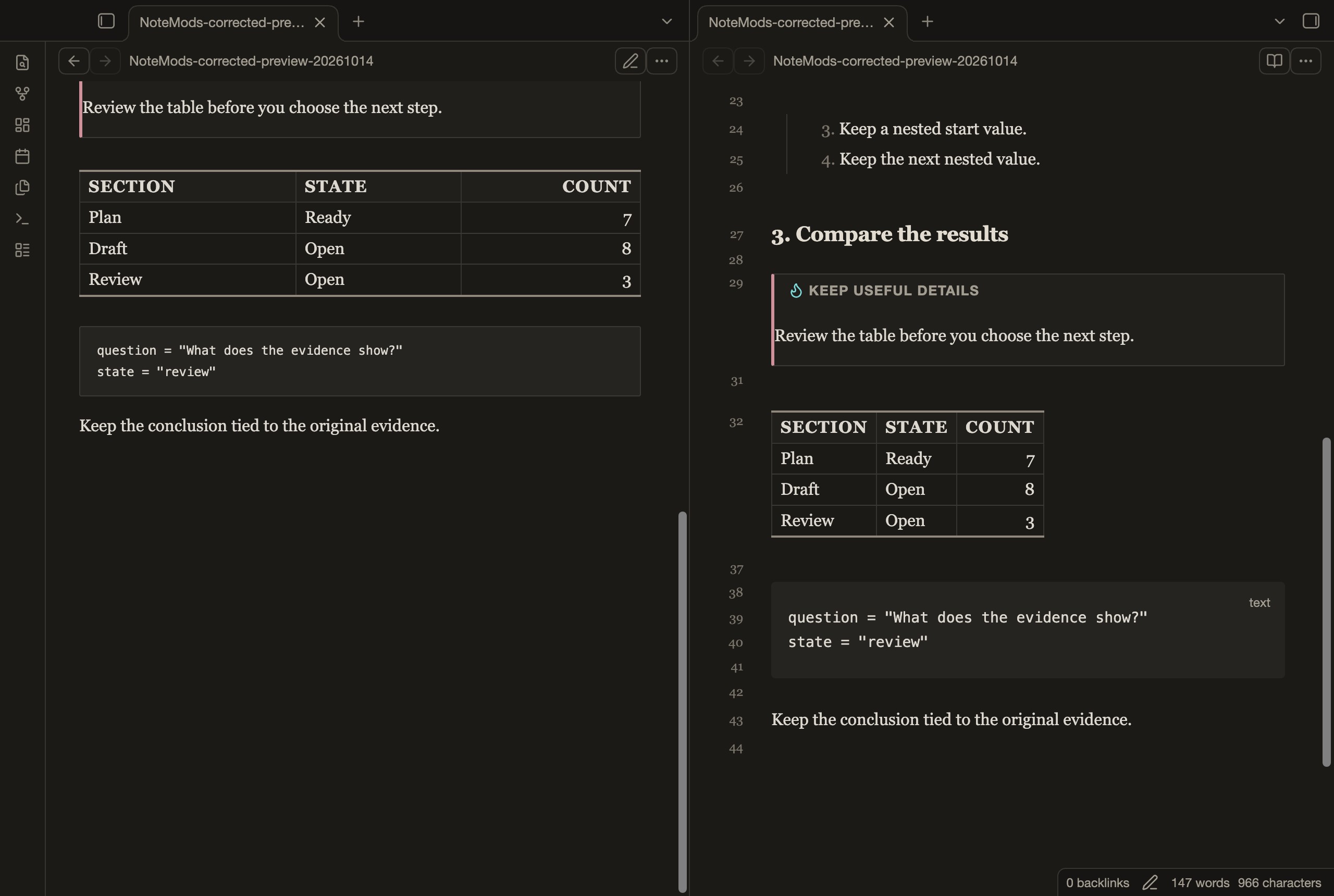Click the bottom list-layout ribbon icon
Viewport: 1334px width, 896px height.
[22, 250]
